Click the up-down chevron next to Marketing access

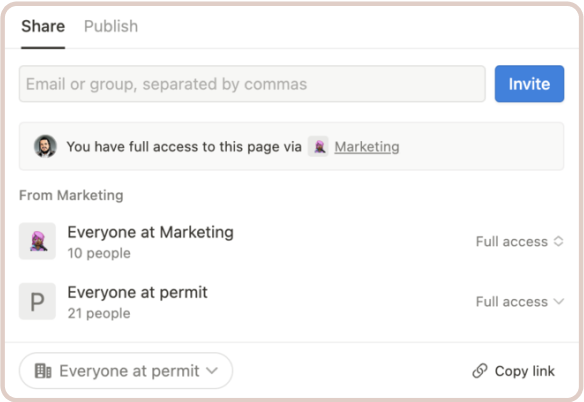point(558,241)
